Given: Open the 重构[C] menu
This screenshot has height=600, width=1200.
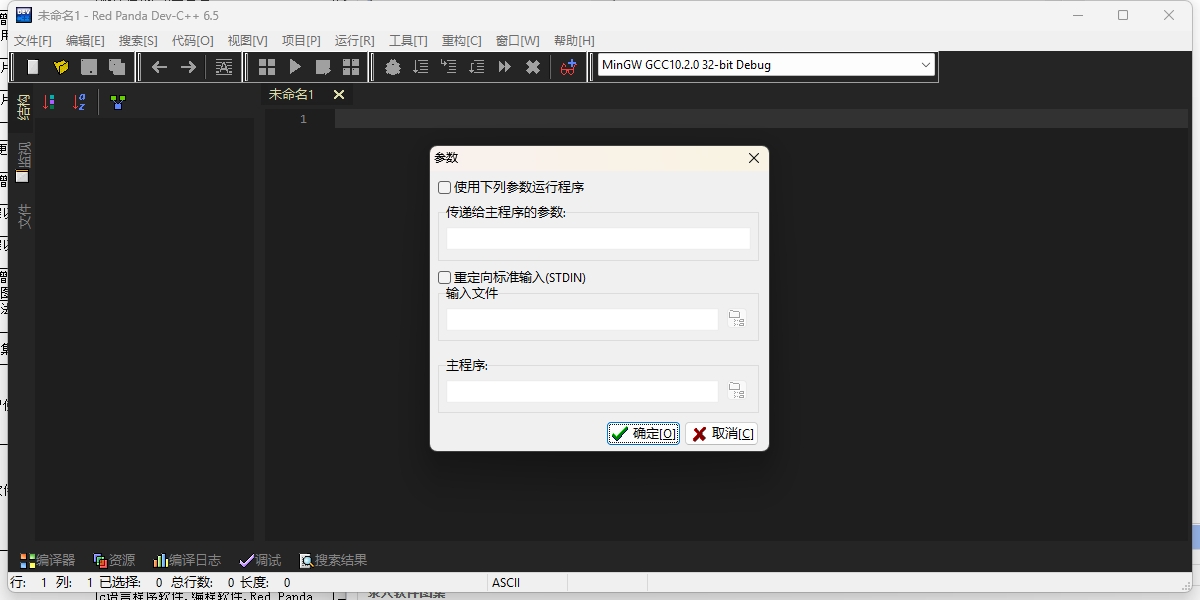Looking at the screenshot, I should coord(462,40).
